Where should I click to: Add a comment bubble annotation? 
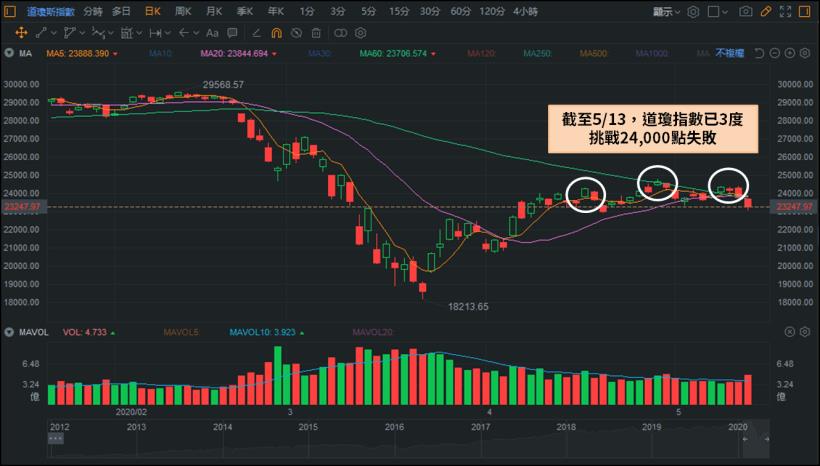(x=232, y=33)
